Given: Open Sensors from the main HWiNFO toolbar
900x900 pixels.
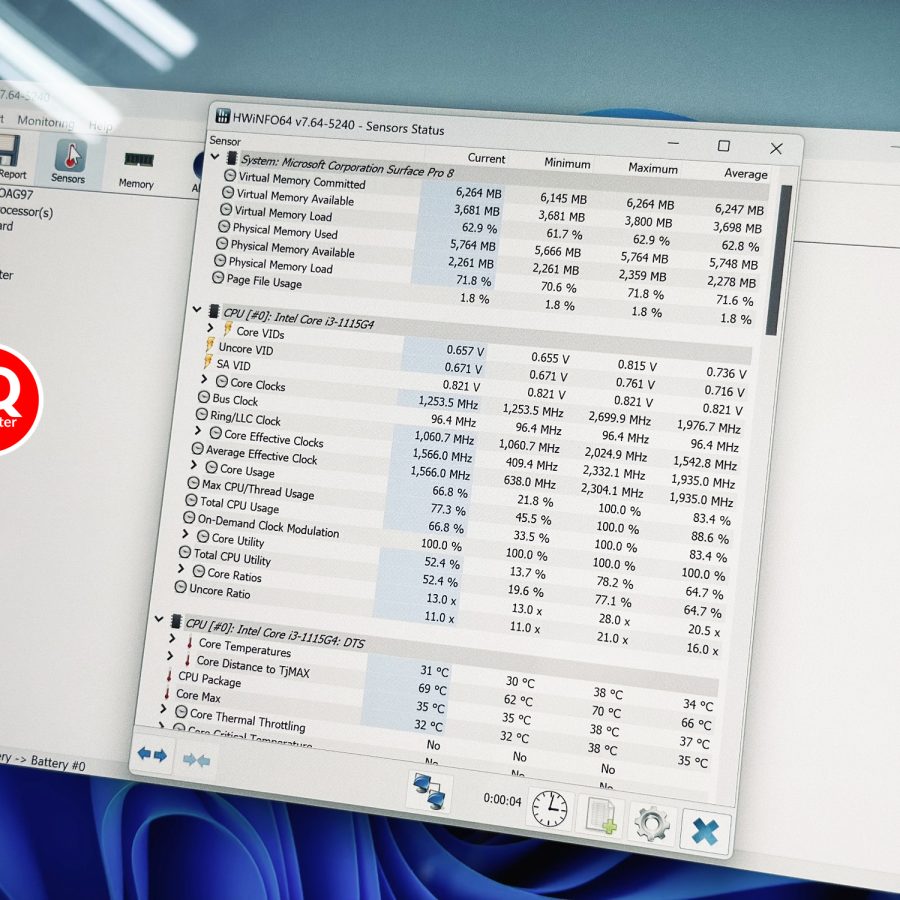Looking at the screenshot, I should [x=69, y=162].
